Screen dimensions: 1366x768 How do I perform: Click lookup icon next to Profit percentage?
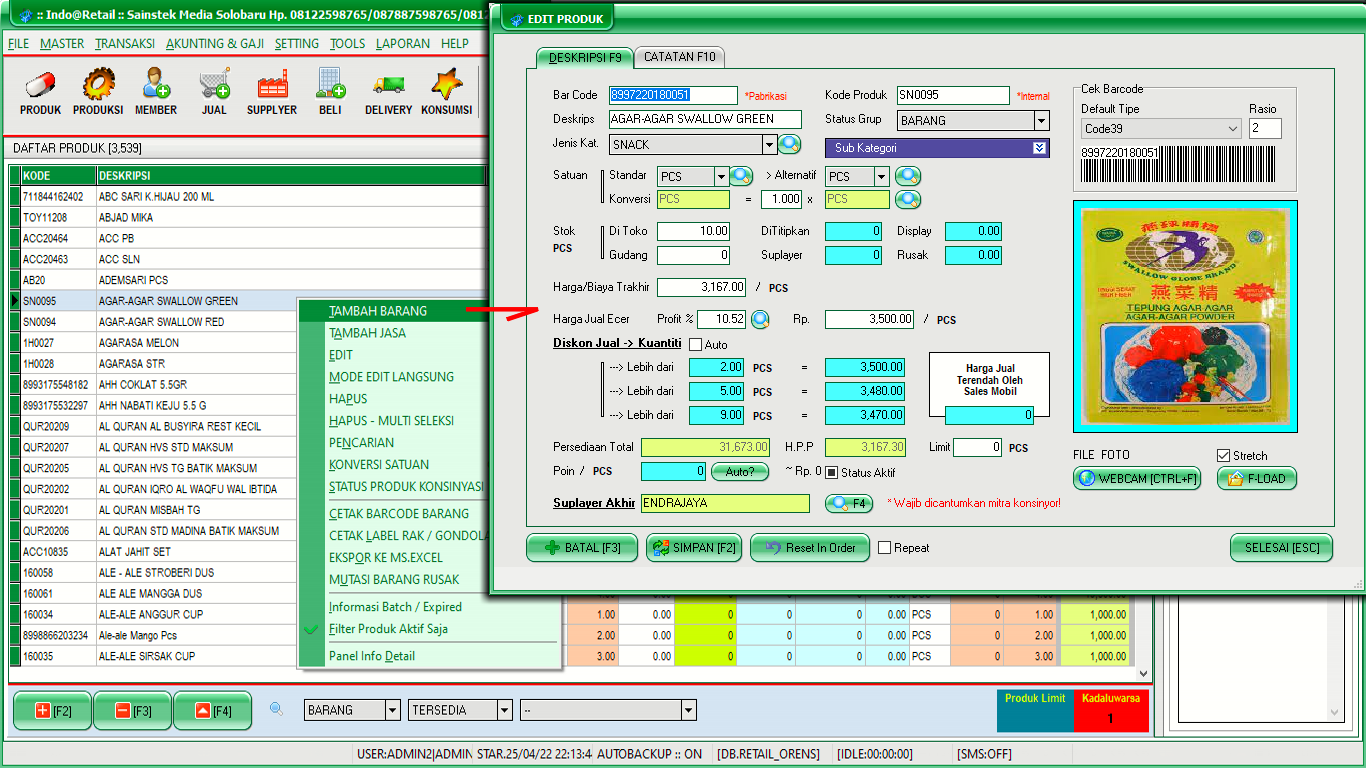pos(760,320)
